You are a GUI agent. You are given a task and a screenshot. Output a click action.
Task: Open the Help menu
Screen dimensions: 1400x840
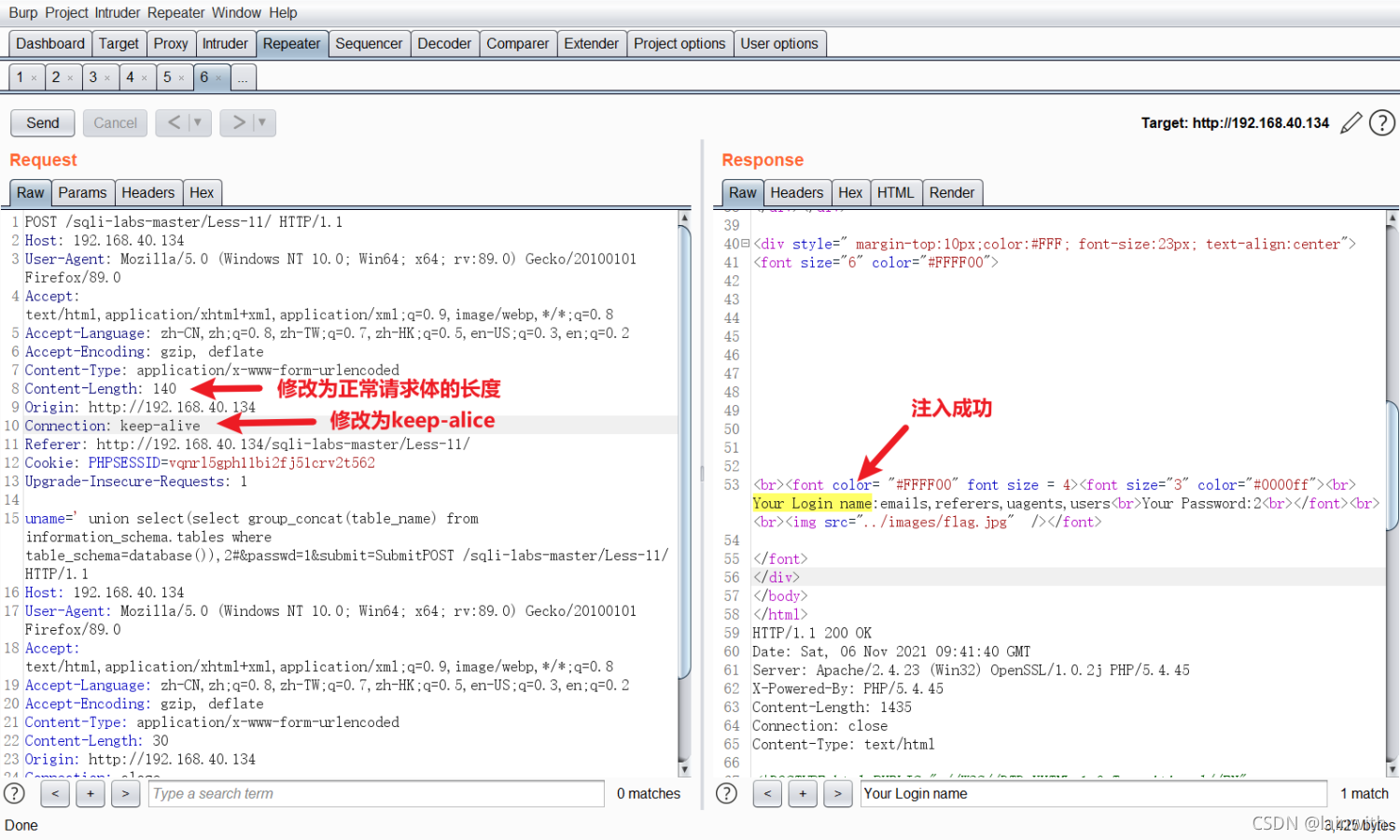tap(283, 13)
